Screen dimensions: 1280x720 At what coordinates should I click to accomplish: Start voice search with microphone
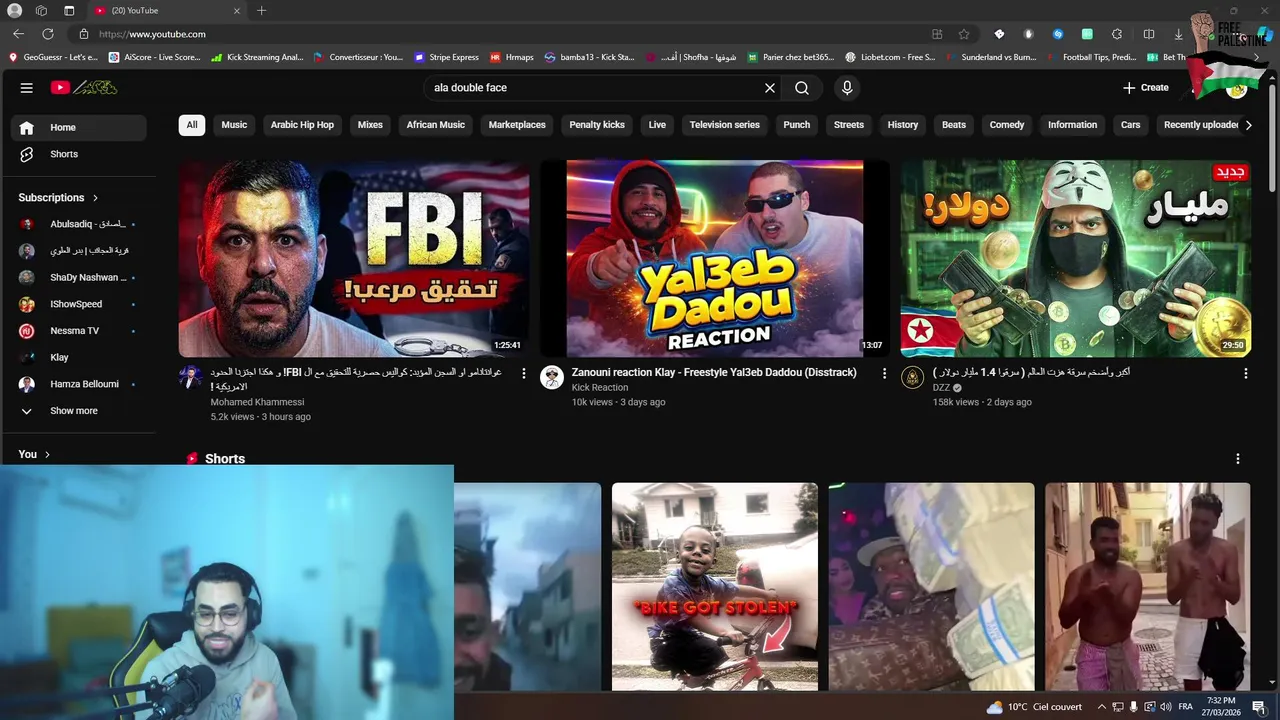click(x=847, y=88)
